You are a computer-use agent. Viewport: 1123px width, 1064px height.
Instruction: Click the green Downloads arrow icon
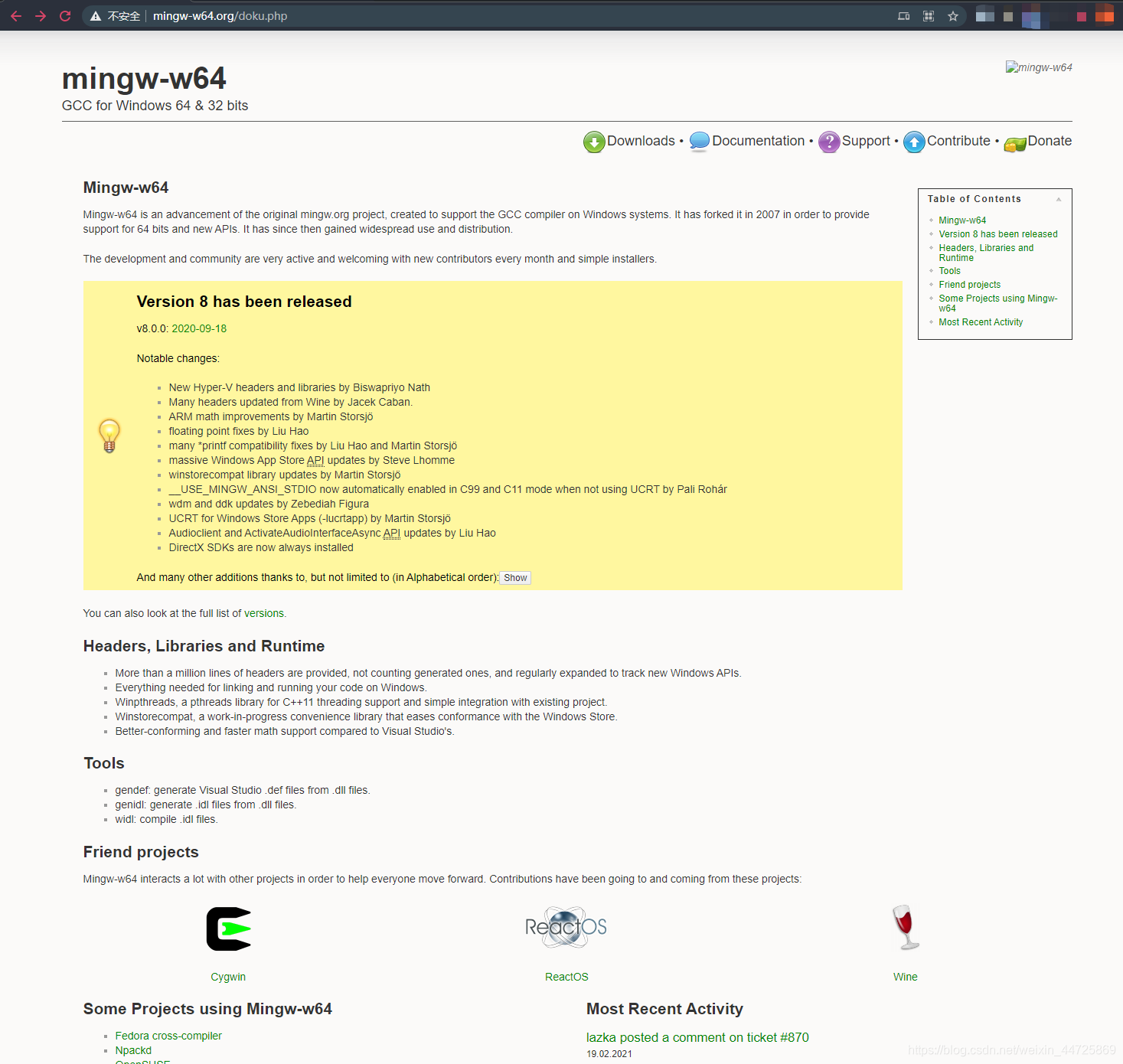tap(594, 142)
